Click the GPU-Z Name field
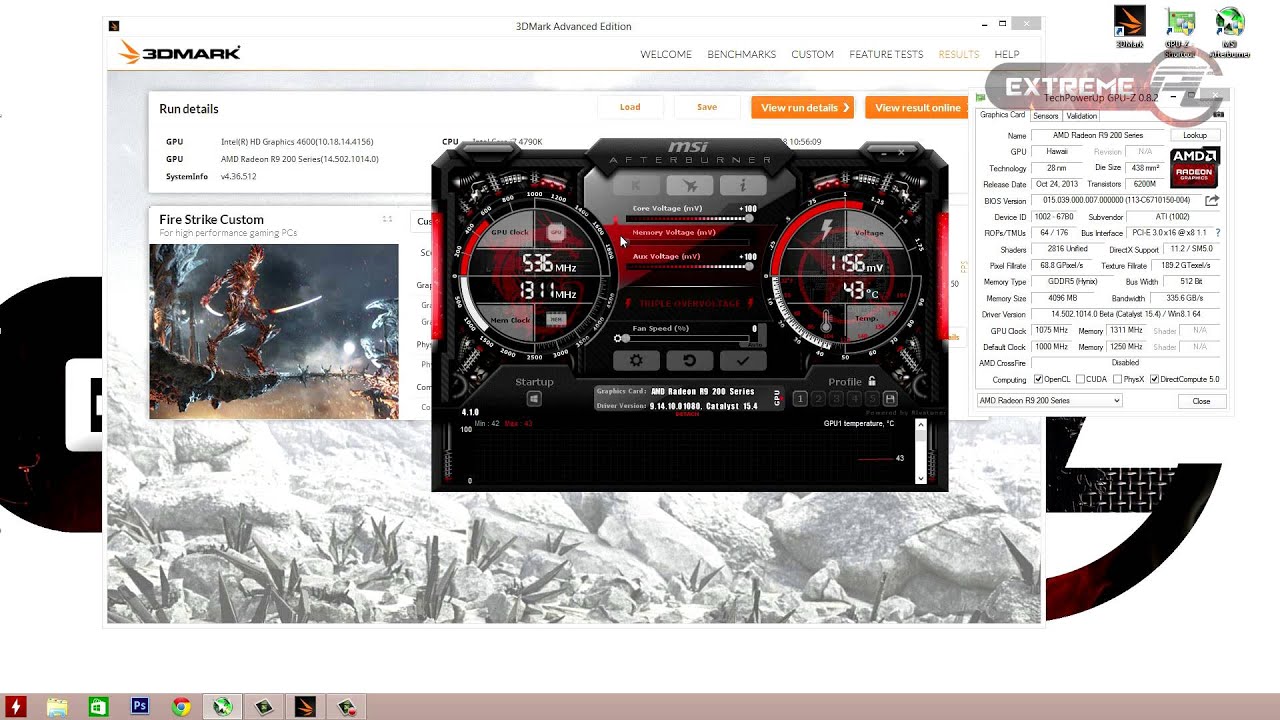 click(1097, 135)
